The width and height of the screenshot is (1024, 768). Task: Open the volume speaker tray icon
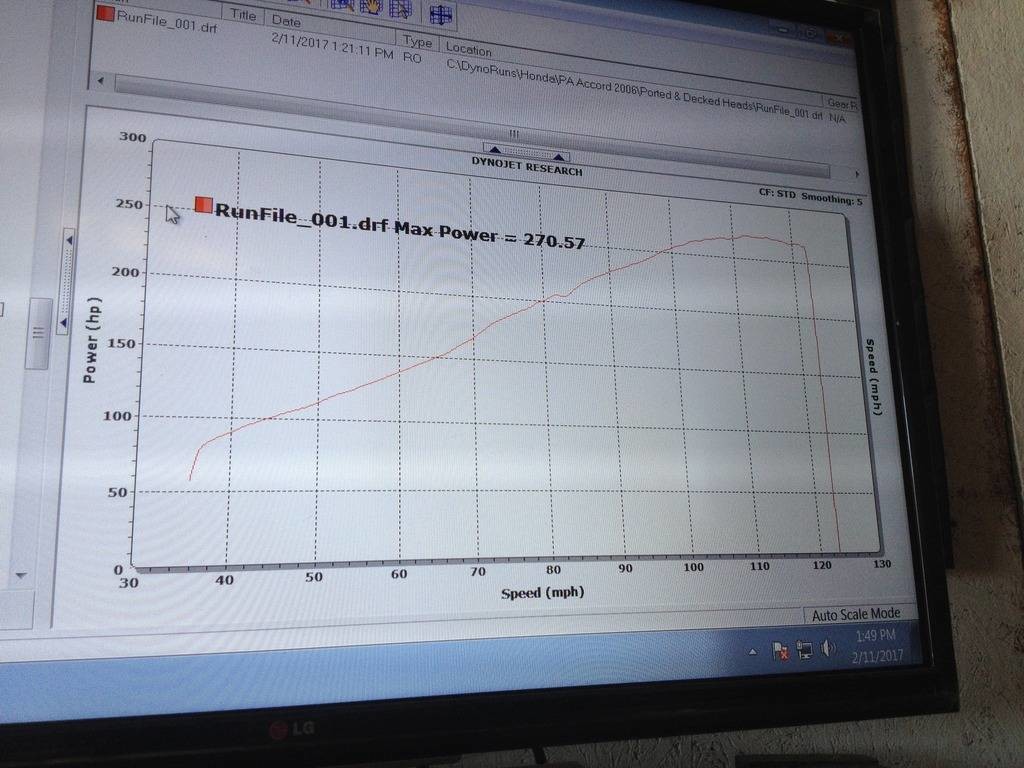tap(828, 648)
